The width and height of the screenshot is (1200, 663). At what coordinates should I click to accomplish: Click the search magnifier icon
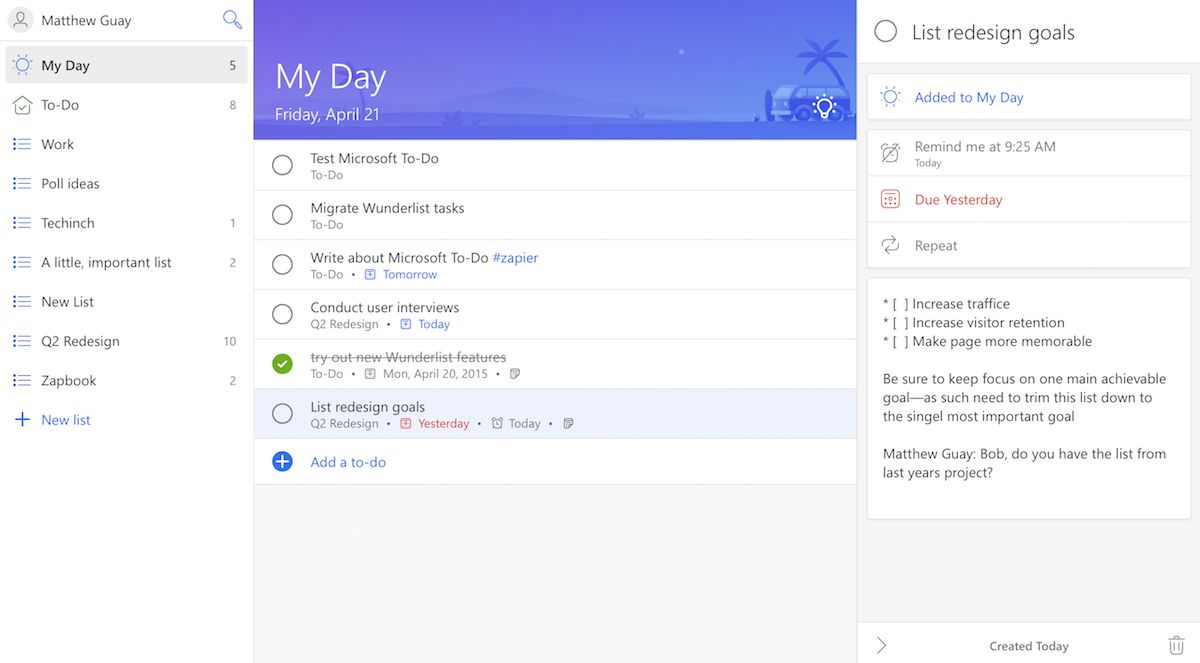232,20
